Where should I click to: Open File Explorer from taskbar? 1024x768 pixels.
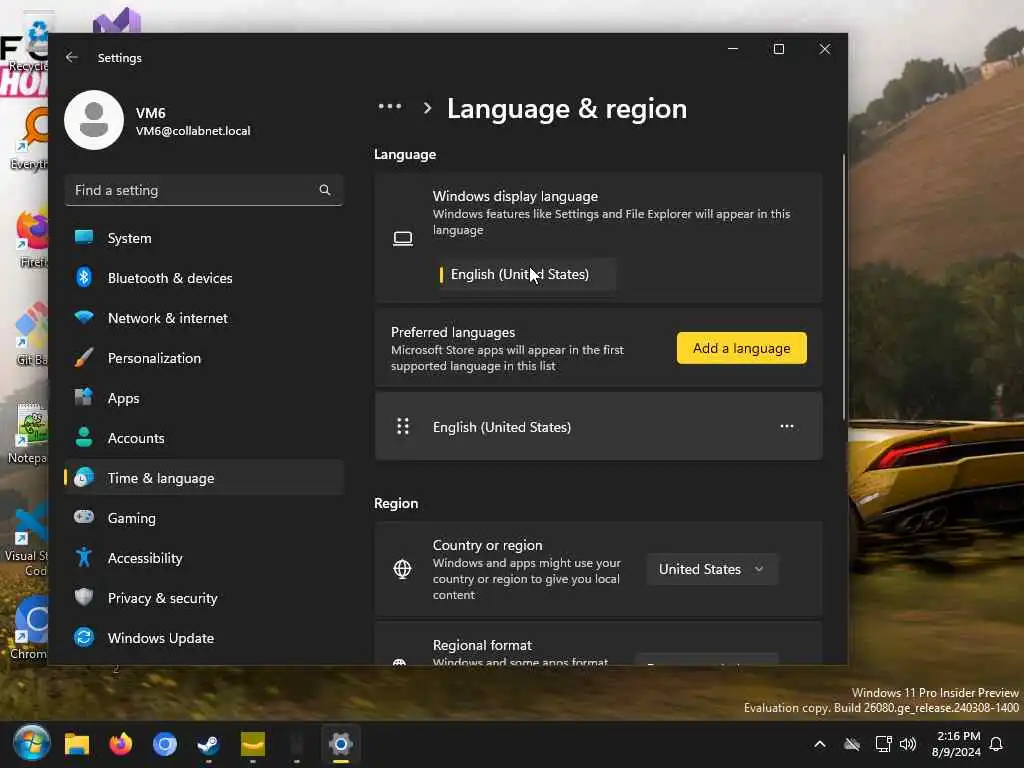[x=76, y=744]
